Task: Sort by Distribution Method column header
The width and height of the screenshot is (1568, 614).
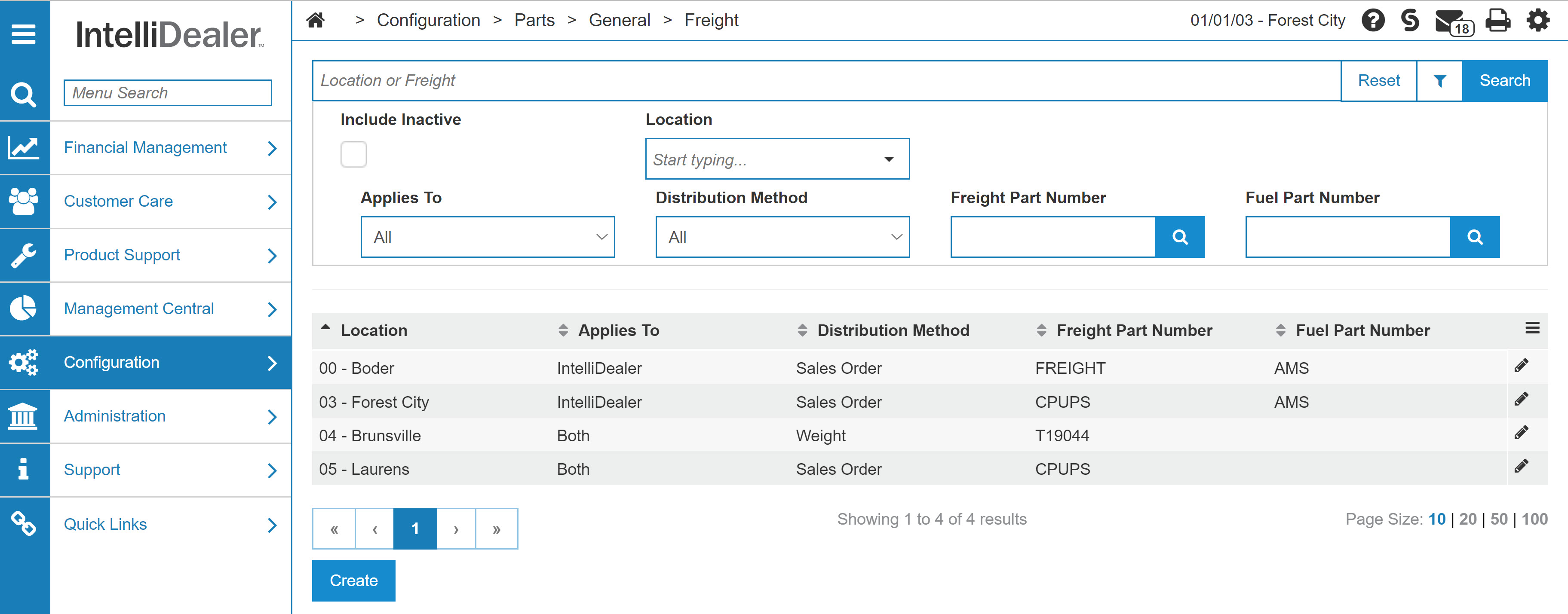Action: tap(893, 330)
